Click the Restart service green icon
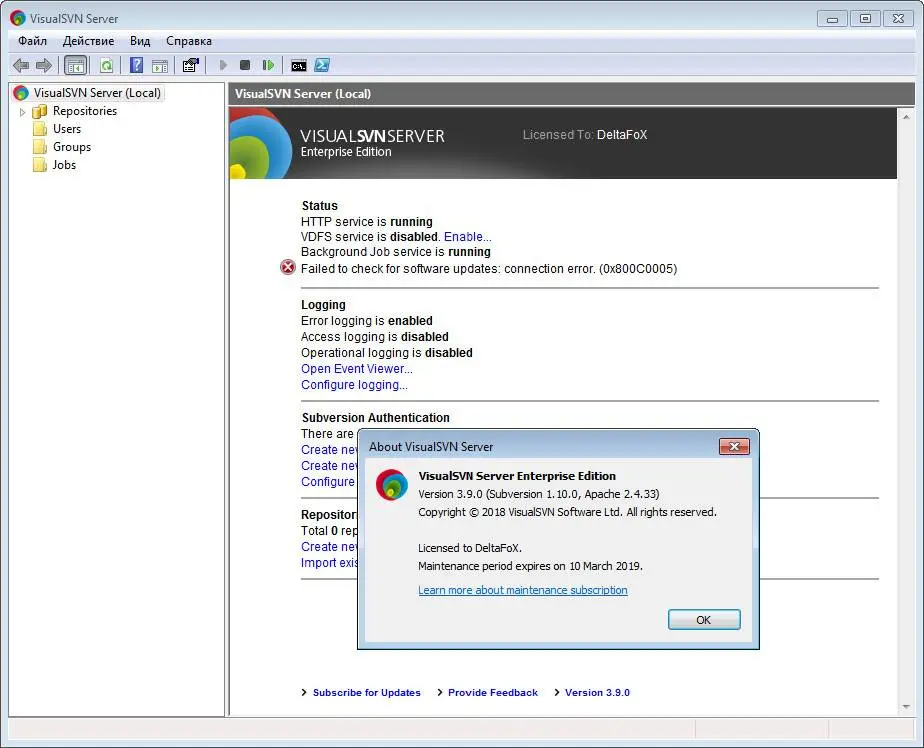The width and height of the screenshot is (924, 748). pos(268,65)
